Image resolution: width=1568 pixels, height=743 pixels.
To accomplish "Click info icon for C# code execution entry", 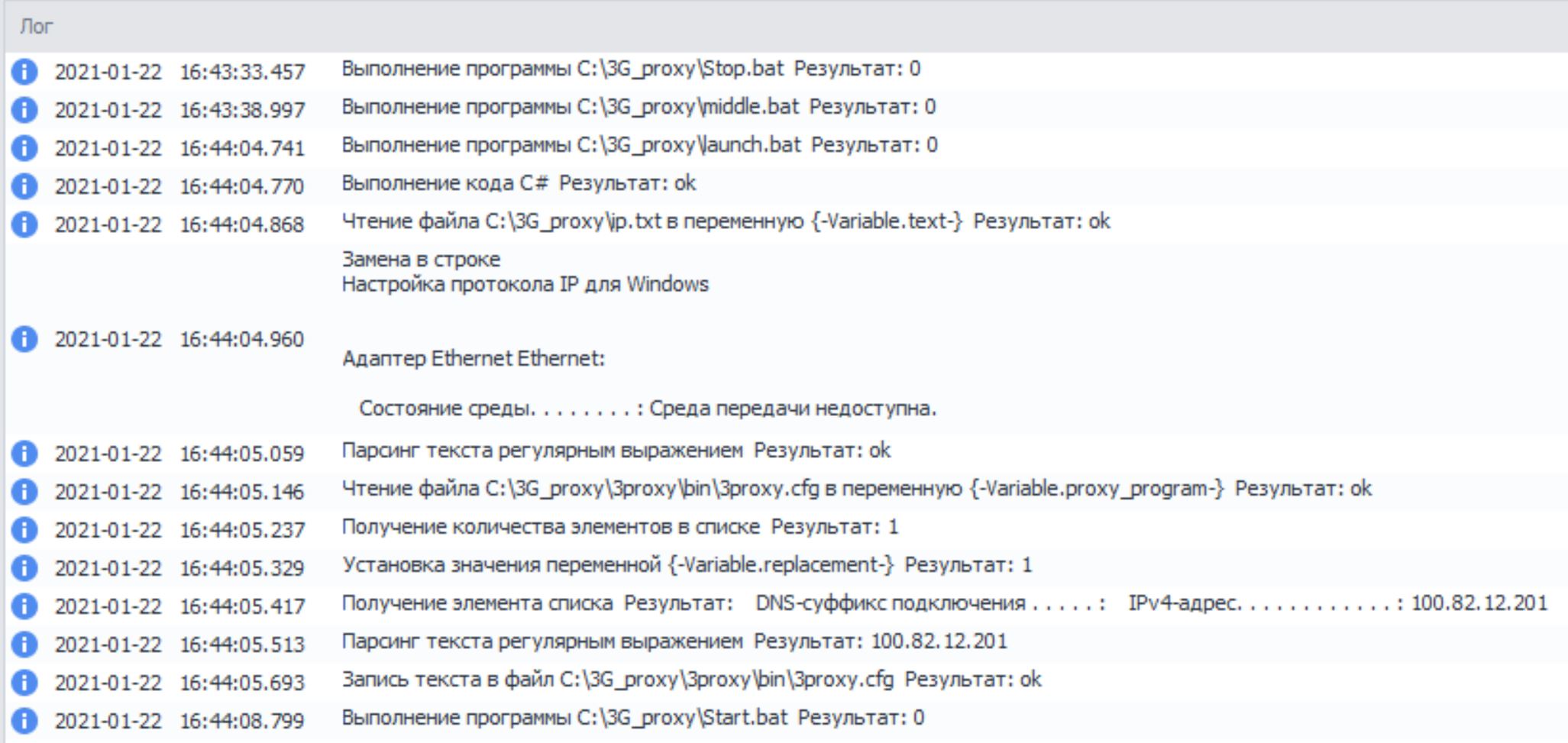I will point(24,186).
